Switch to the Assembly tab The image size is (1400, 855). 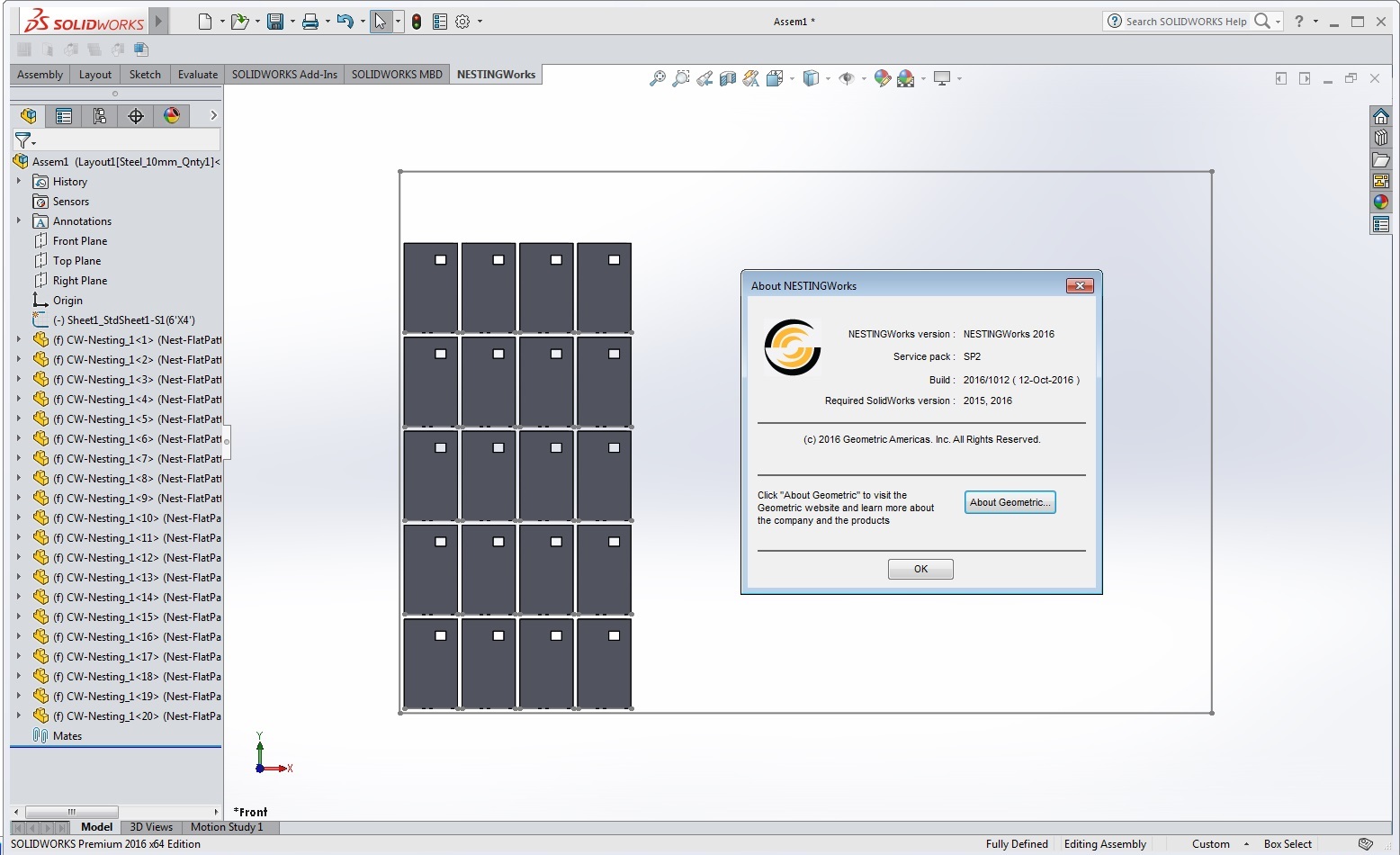point(40,75)
